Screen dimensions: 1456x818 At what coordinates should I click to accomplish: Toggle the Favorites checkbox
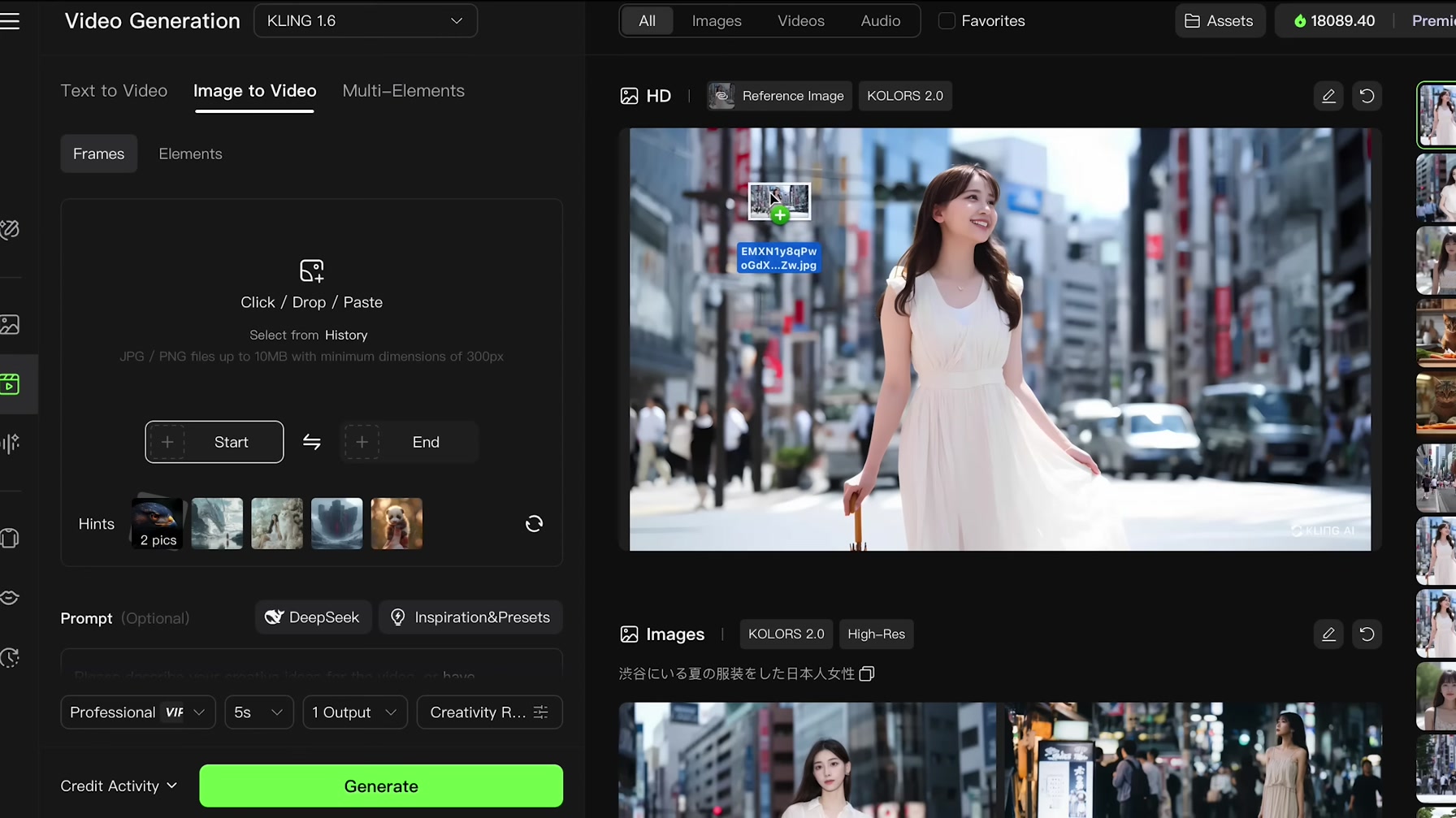tap(947, 21)
